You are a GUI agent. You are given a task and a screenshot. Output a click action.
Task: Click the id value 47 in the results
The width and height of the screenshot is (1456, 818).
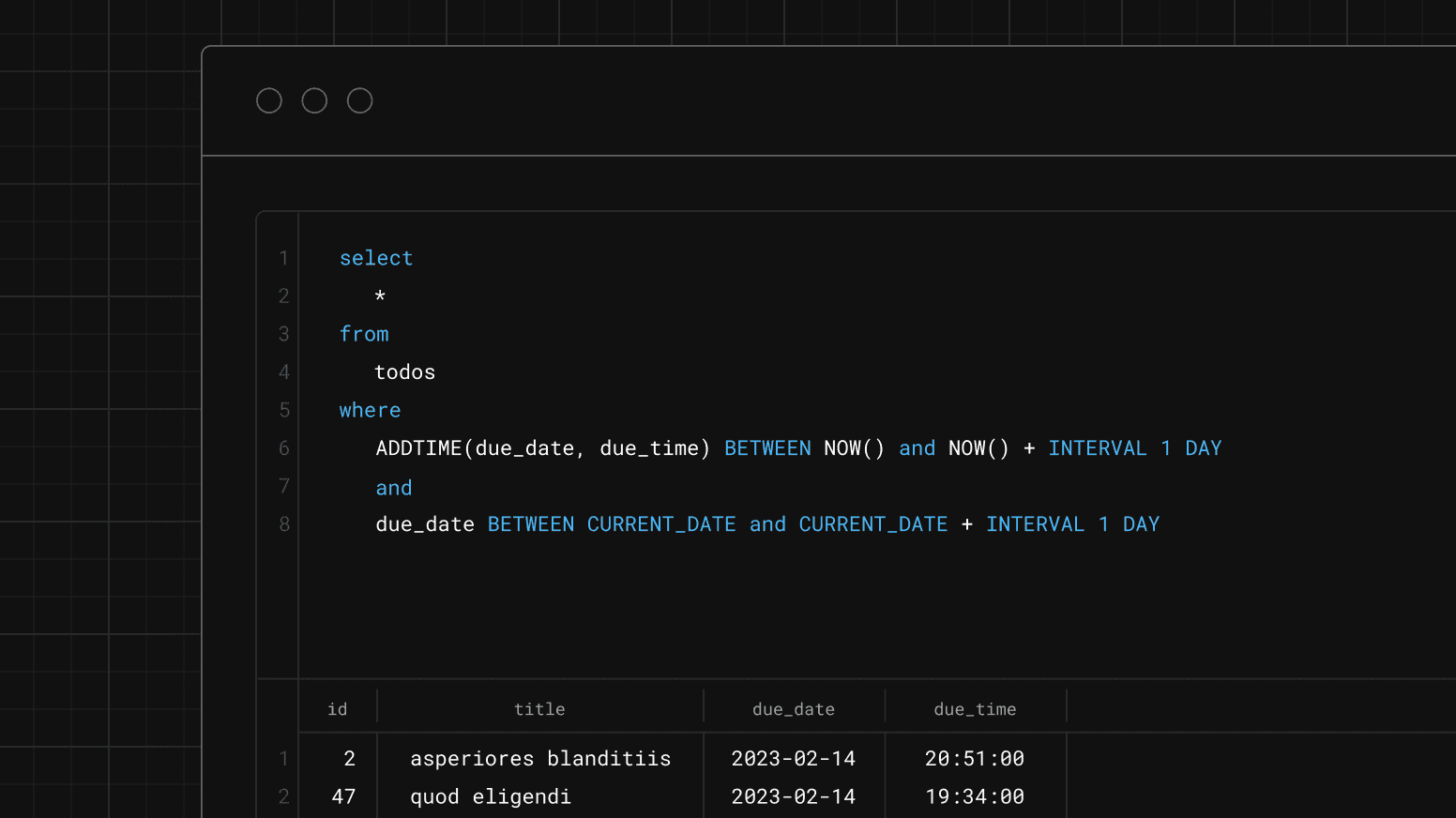point(343,795)
